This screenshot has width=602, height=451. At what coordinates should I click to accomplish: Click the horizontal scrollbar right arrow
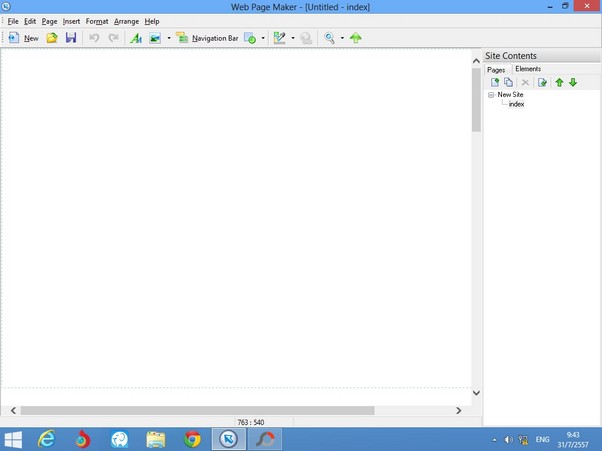(x=458, y=410)
